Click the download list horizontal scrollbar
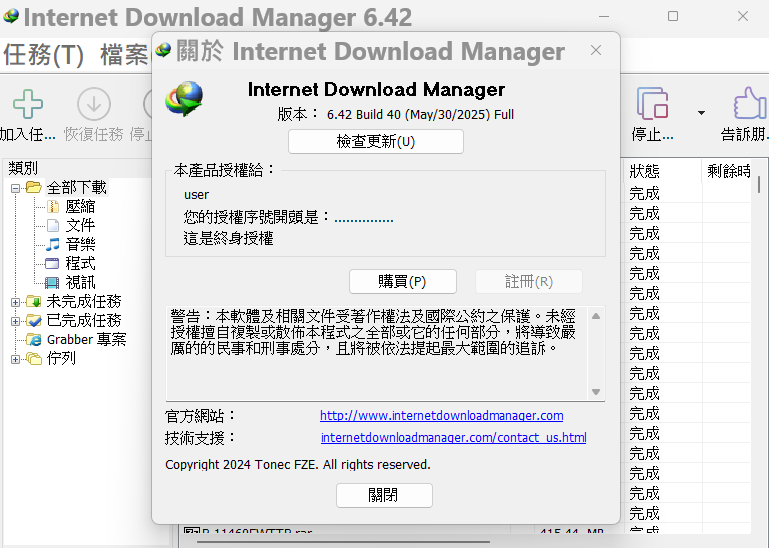 pyautogui.click(x=343, y=542)
